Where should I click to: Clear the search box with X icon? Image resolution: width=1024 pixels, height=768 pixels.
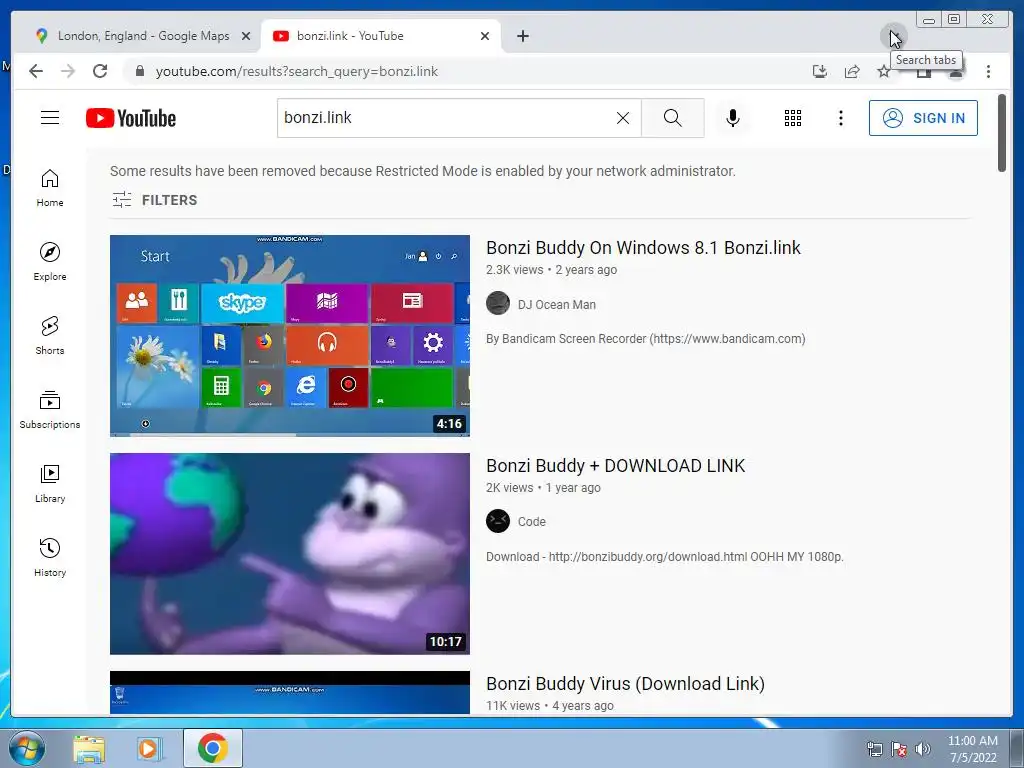coord(623,118)
